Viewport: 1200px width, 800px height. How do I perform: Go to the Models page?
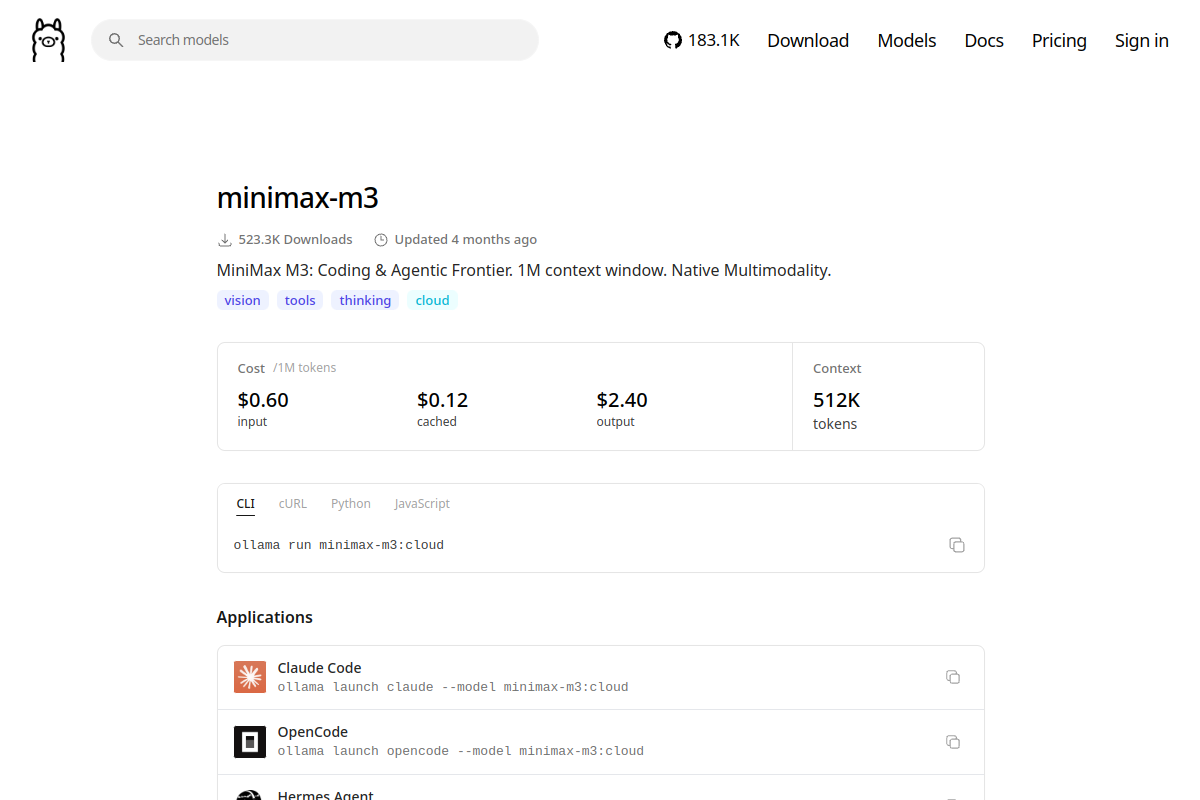point(907,40)
